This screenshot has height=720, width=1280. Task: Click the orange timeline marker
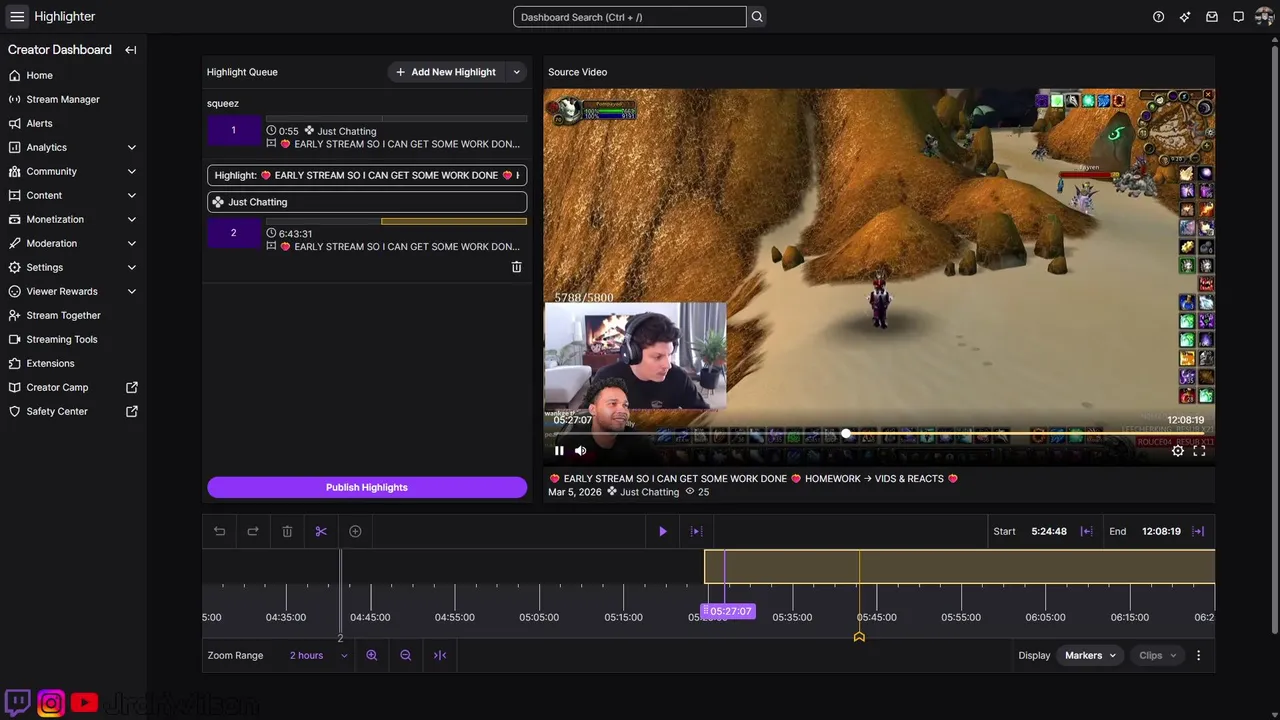pyautogui.click(x=859, y=637)
